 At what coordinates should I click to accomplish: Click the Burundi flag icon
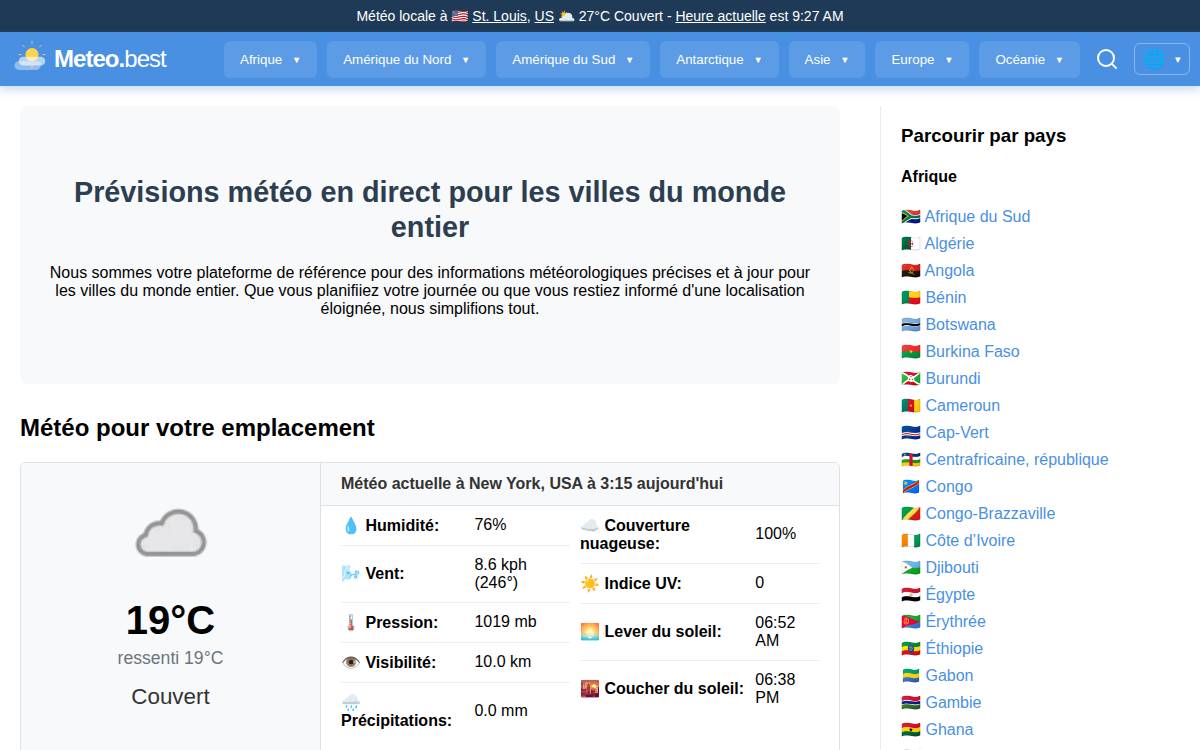coord(910,378)
